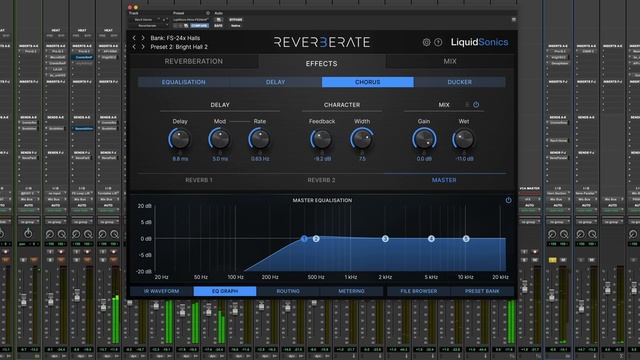Click the circular preset settings icon beside Preset

tap(208, 13)
